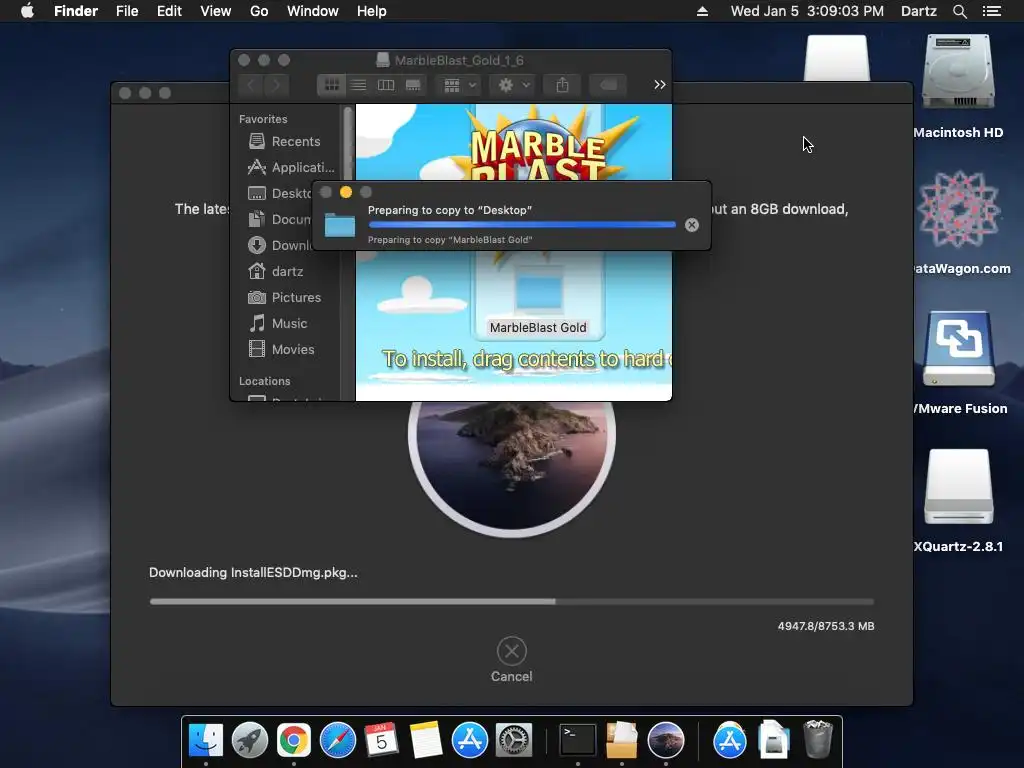Click the copy progress bar
This screenshot has height=768, width=1024.
522,225
